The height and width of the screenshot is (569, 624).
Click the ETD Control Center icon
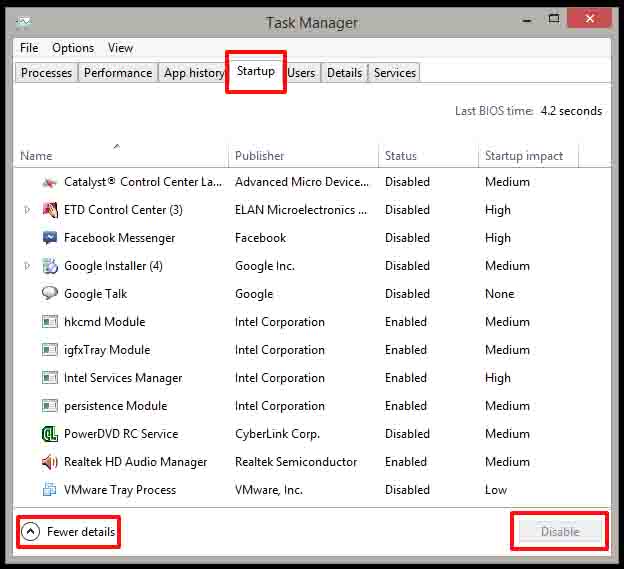(50, 210)
